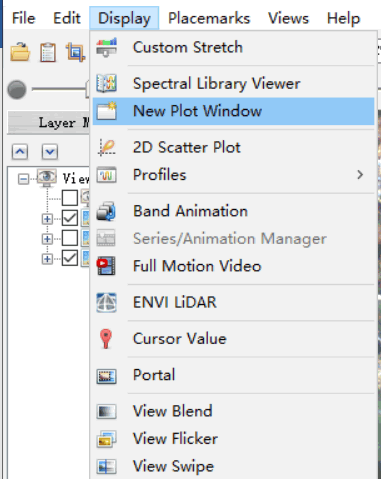Start Band Animation via its icon
This screenshot has width=381, height=479.
coord(106,211)
